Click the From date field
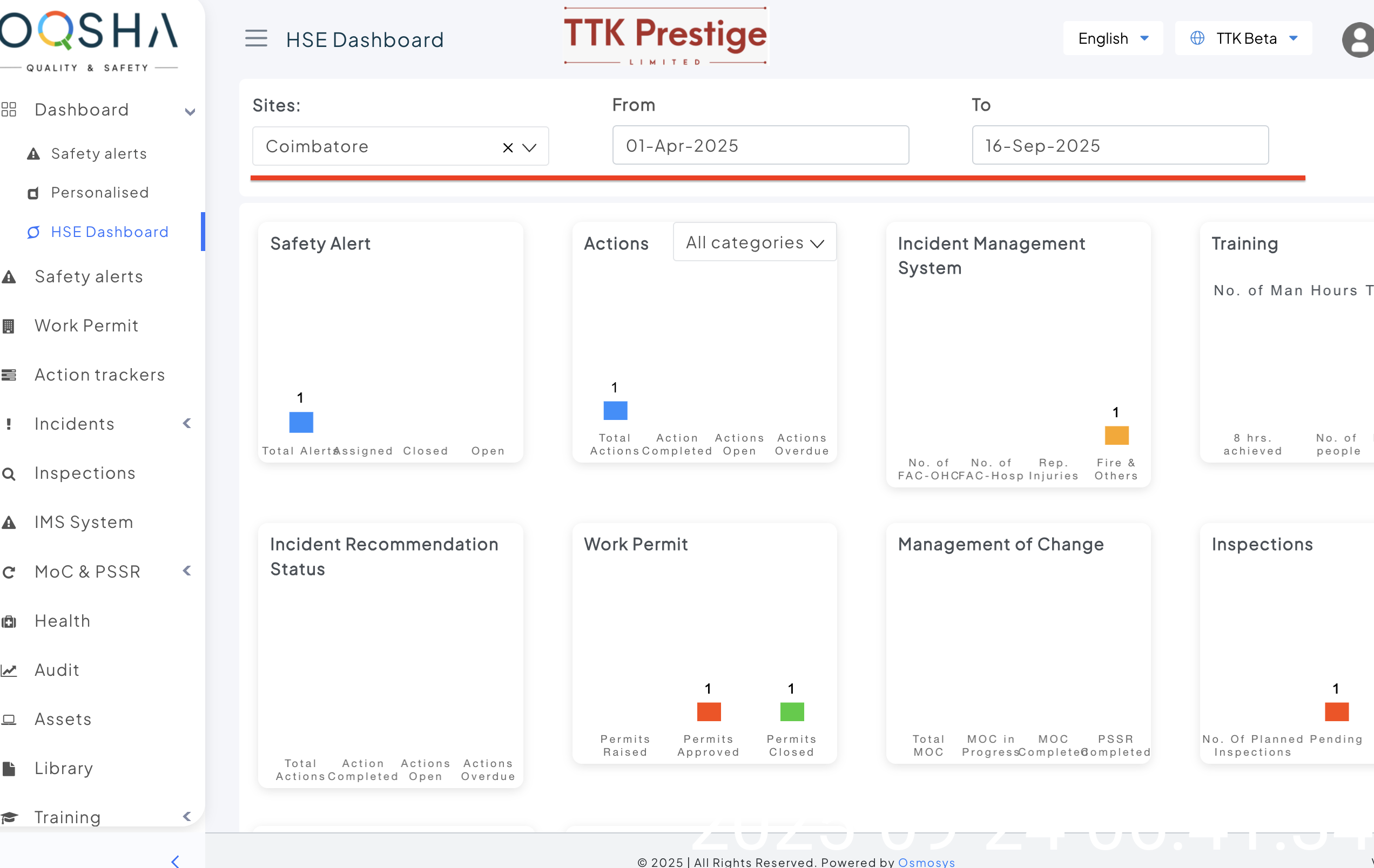 coord(760,145)
